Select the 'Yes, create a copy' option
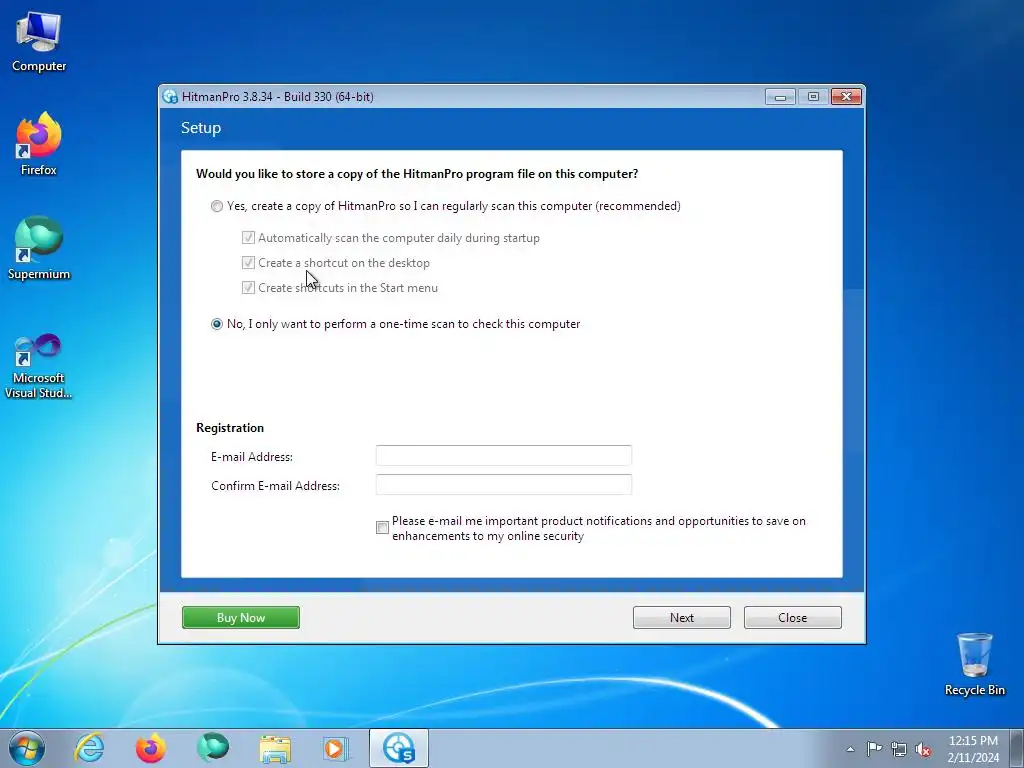Image resolution: width=1024 pixels, height=768 pixels. (x=445, y=206)
